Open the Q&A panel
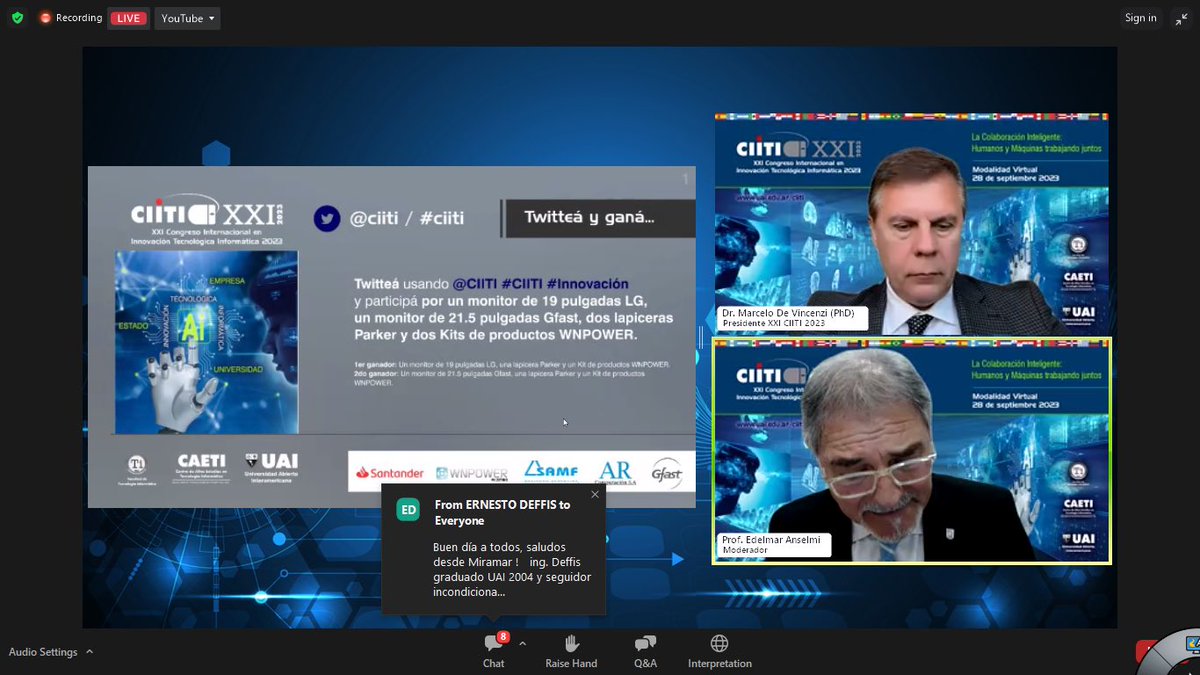1200x675 pixels. pyautogui.click(x=645, y=651)
